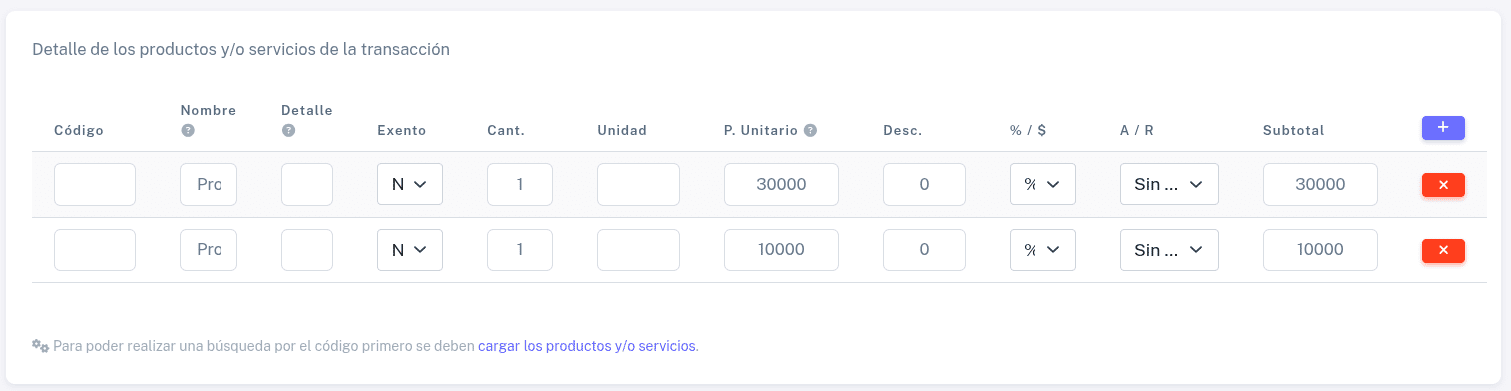
Task: Open Exento dropdown in the 10000 row
Action: click(410, 250)
